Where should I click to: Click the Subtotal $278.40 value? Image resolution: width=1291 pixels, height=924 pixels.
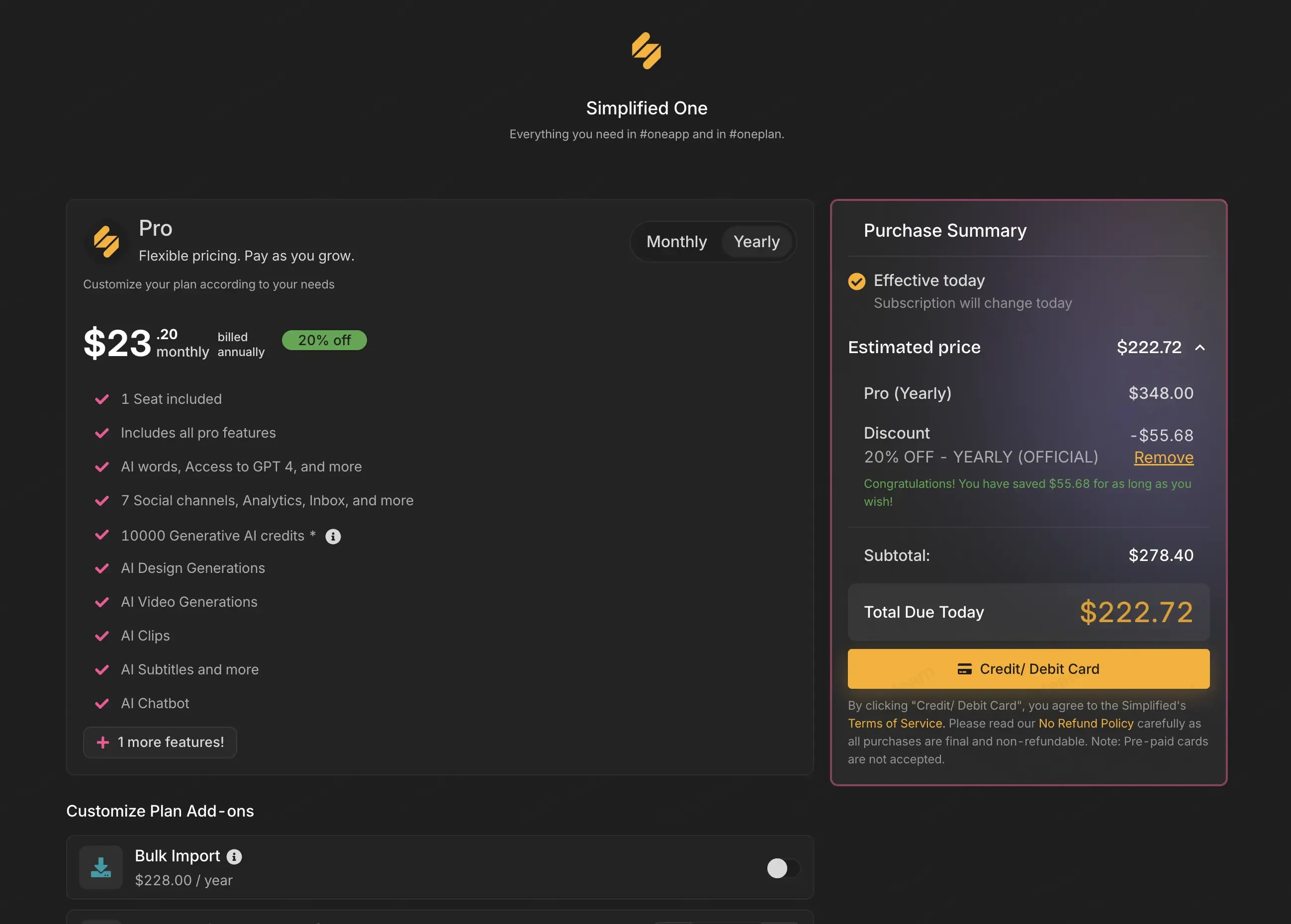1161,555
